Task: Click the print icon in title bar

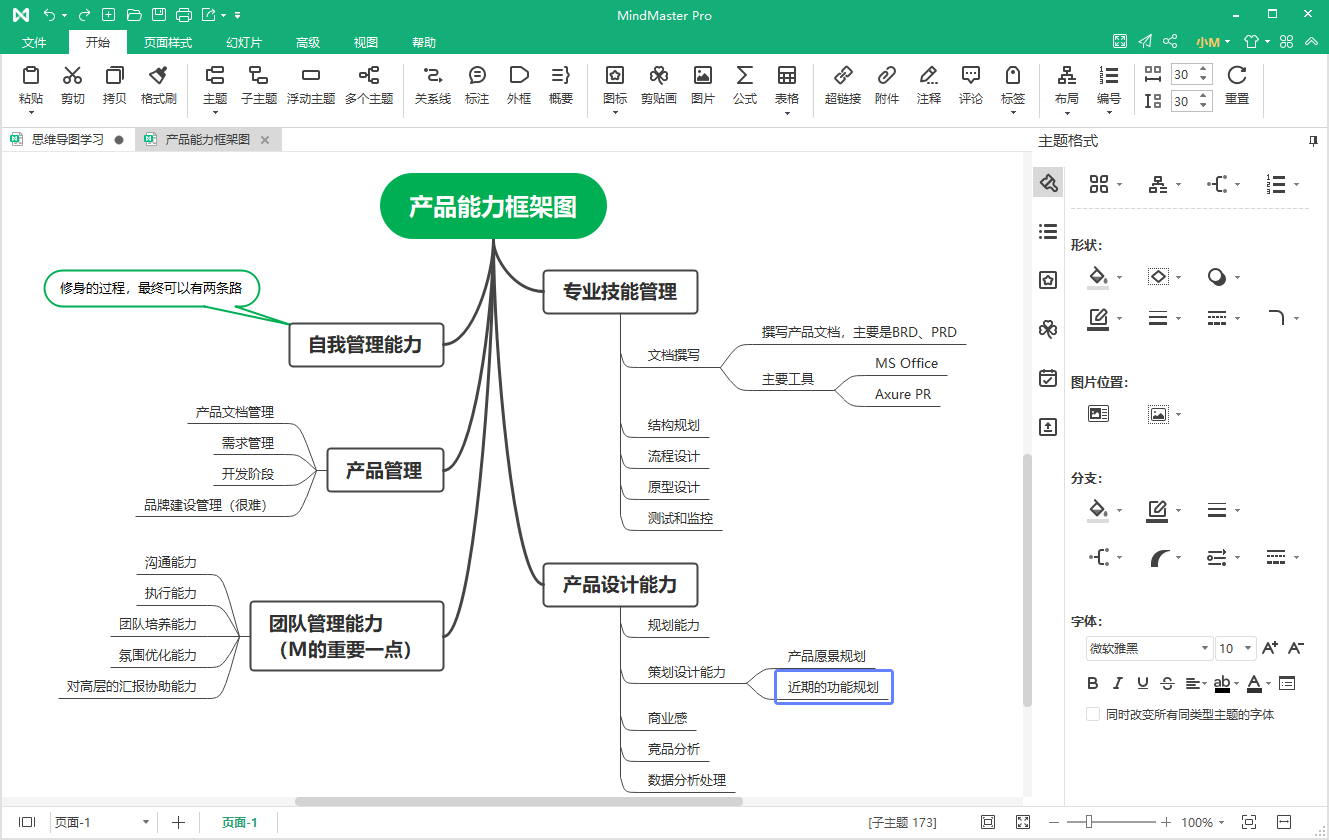Action: tap(183, 15)
